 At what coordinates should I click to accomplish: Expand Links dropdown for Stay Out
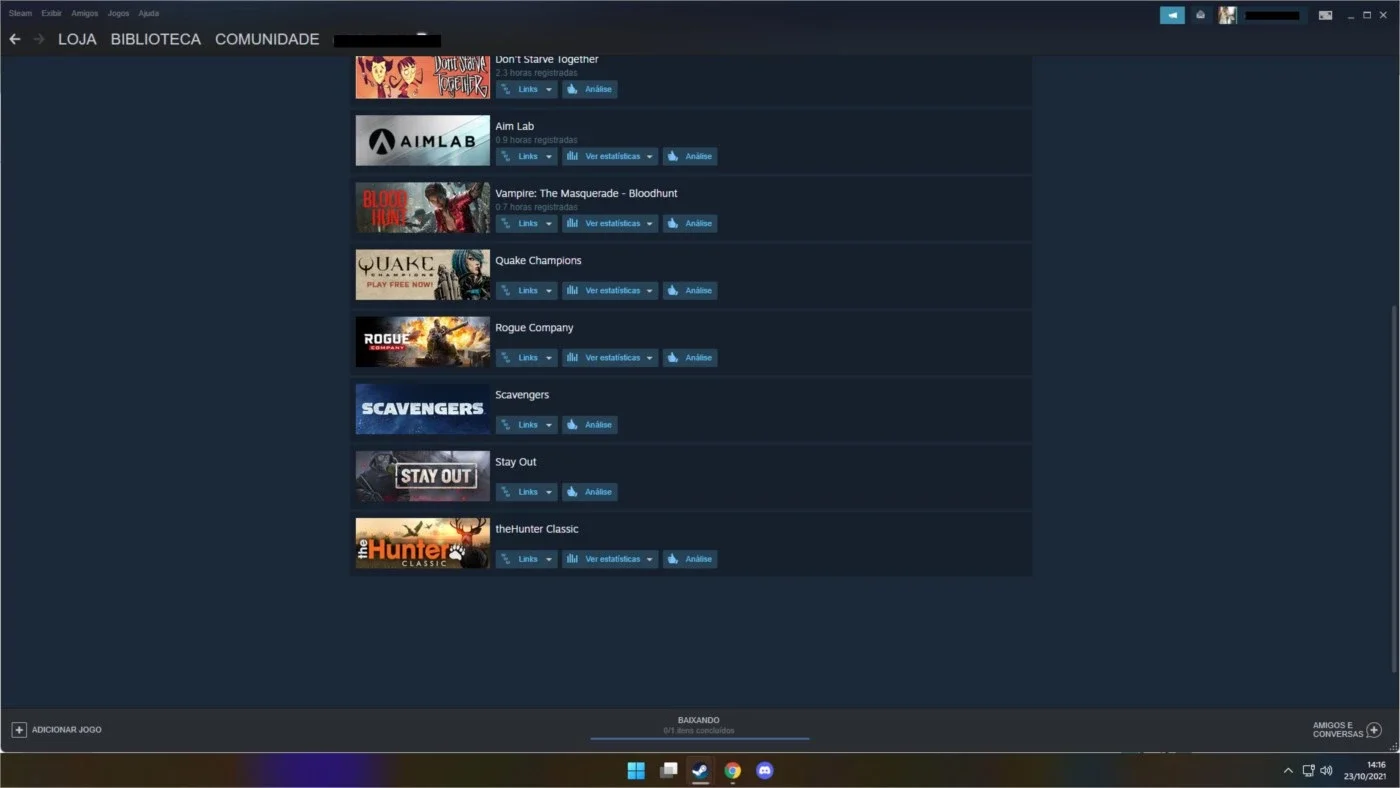pyautogui.click(x=526, y=491)
